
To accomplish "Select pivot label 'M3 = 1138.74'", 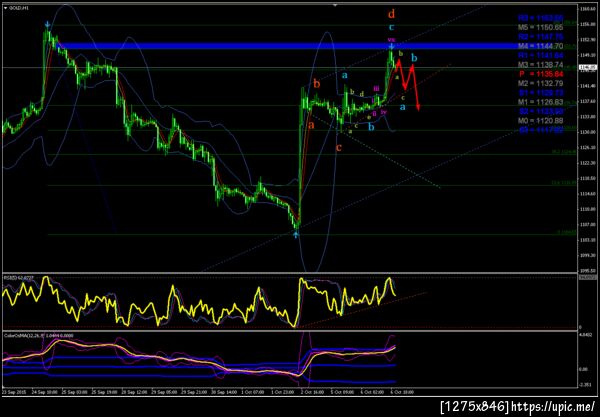I will coord(540,65).
